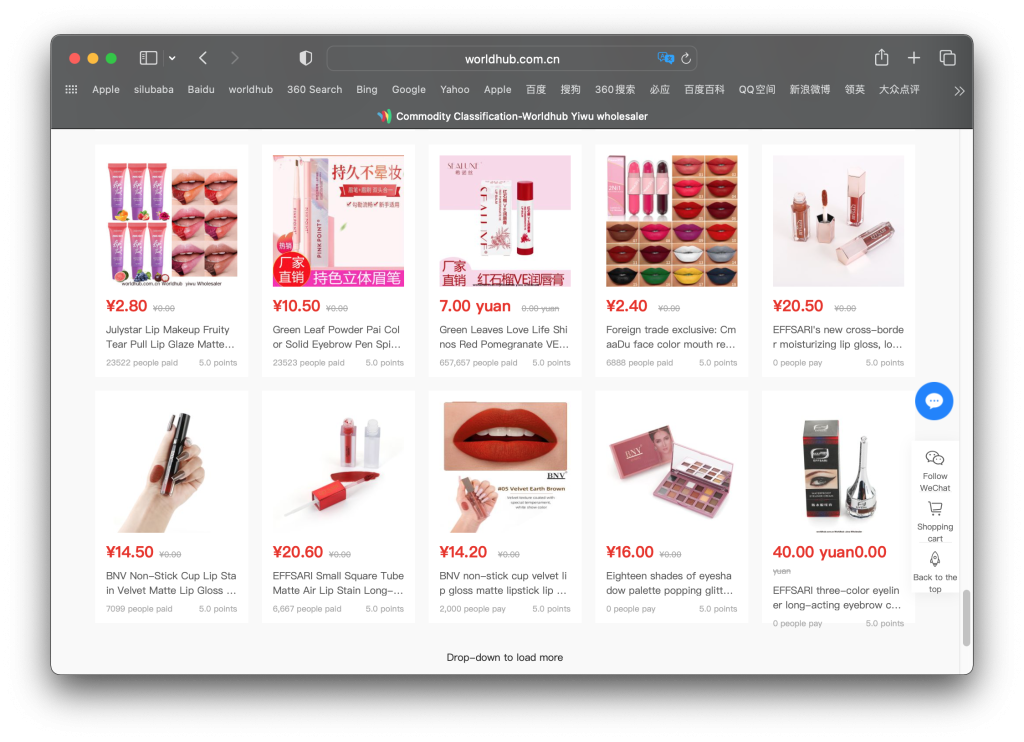Click the privacy shield icon
1024x742 pixels.
pos(306,58)
